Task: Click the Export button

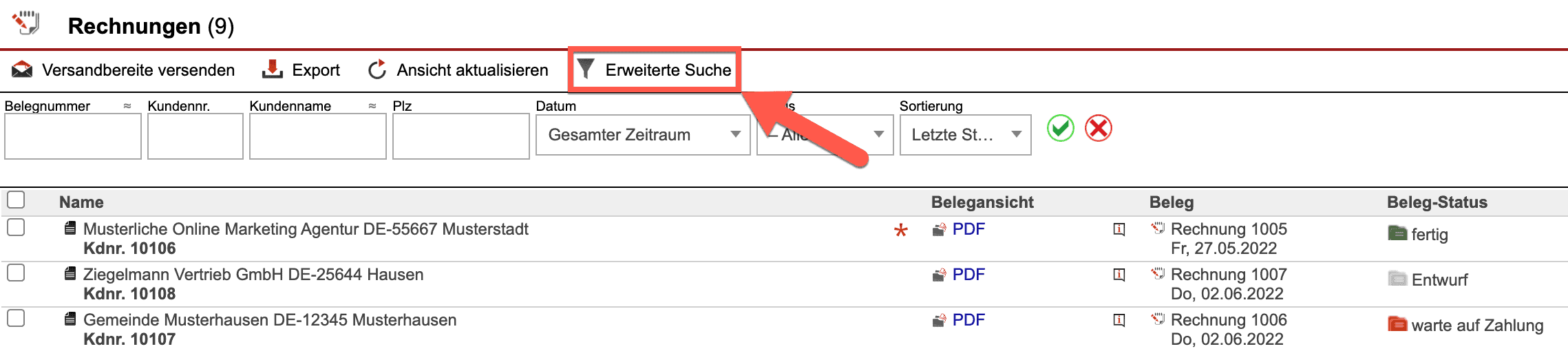Action: 301,70
